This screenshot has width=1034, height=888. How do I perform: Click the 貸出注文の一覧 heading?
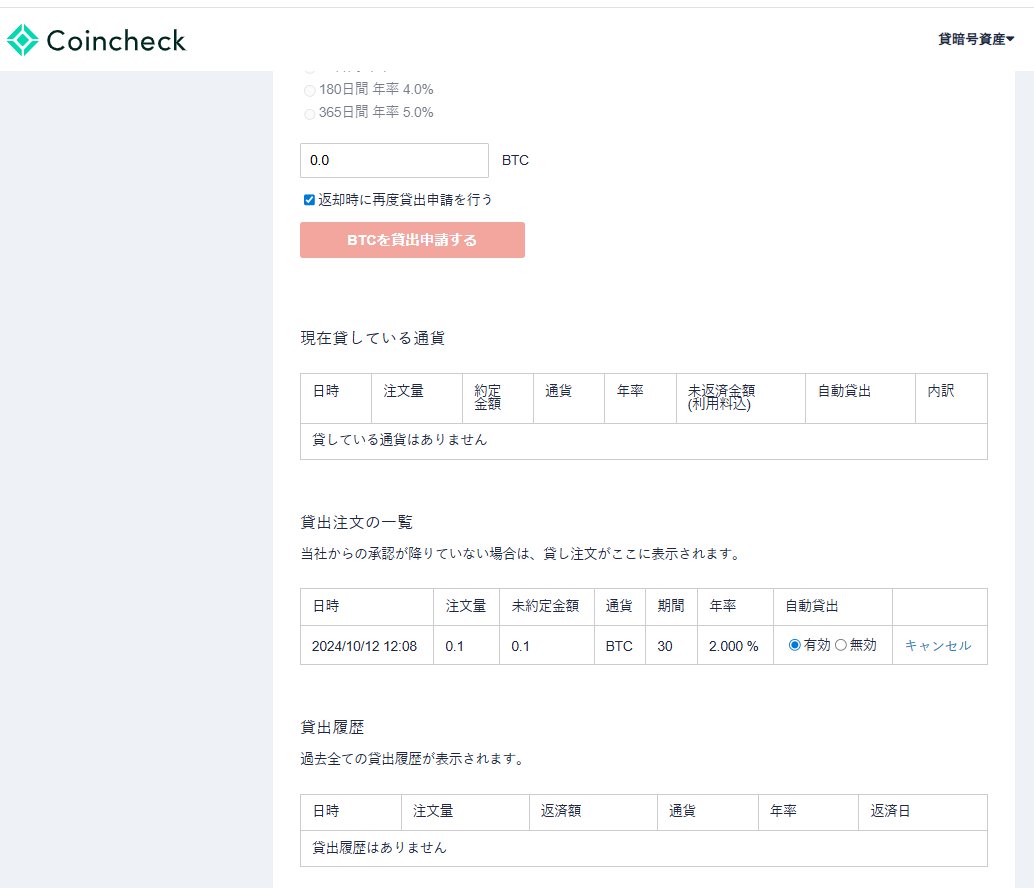357,523
